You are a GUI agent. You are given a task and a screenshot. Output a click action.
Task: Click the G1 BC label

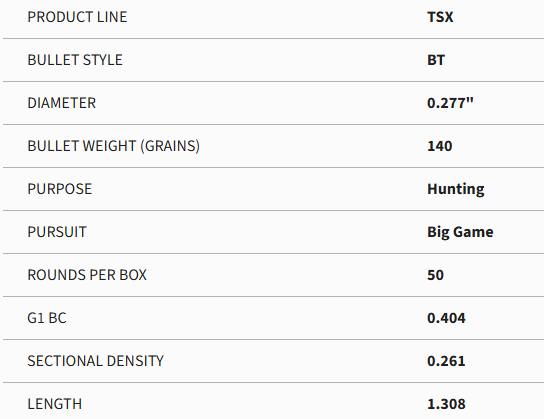[x=47, y=318]
